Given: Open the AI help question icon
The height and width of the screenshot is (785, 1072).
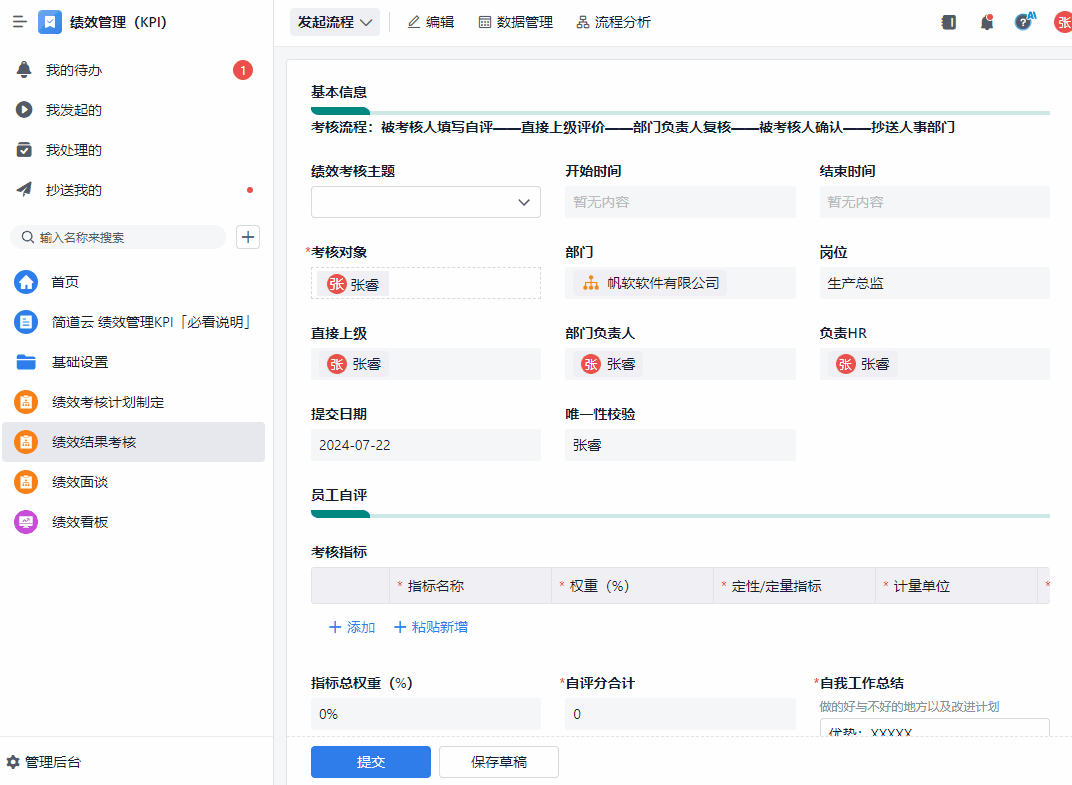Looking at the screenshot, I should 1024,22.
